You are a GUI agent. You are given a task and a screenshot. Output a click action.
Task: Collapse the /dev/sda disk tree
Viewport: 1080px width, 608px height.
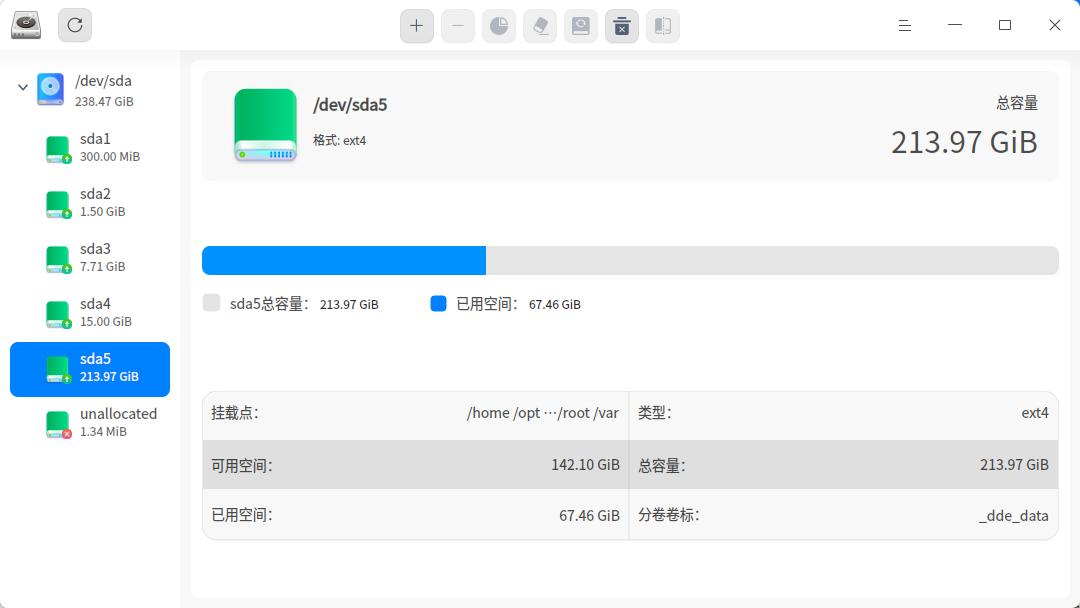(23, 87)
